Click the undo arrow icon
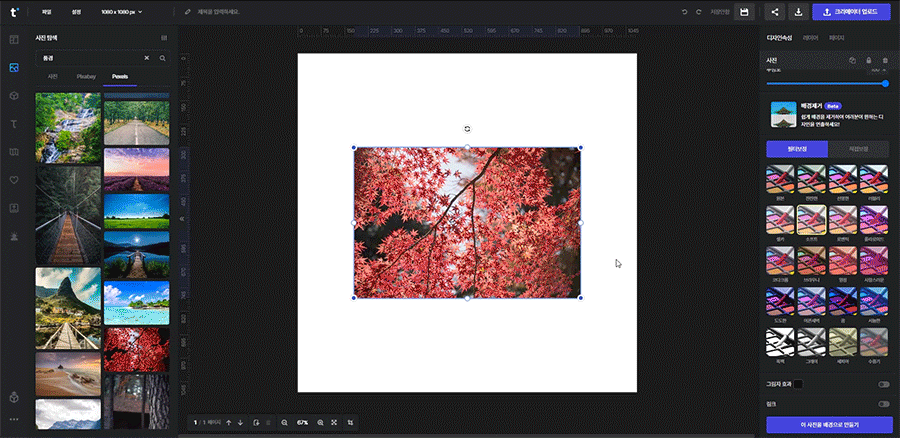The height and width of the screenshot is (438, 900). (x=684, y=12)
